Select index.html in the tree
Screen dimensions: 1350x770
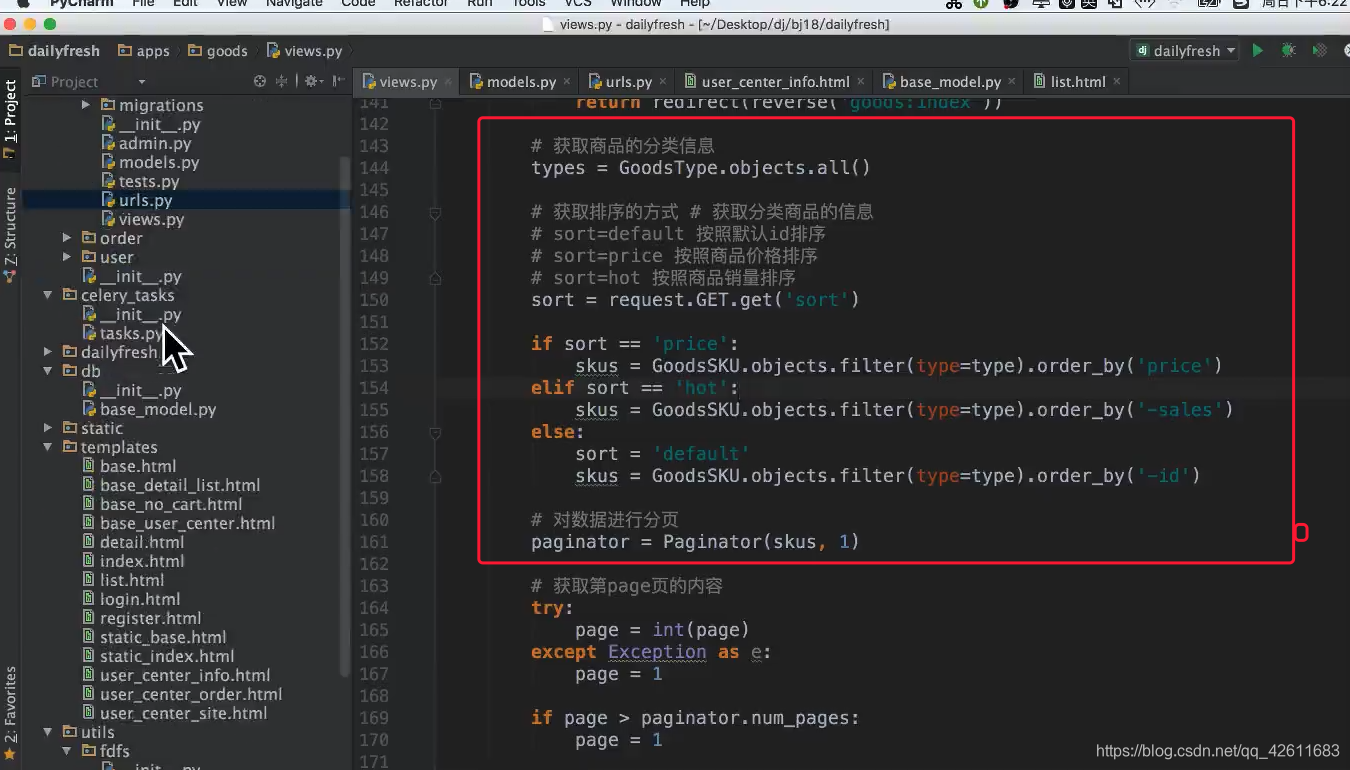point(133,561)
